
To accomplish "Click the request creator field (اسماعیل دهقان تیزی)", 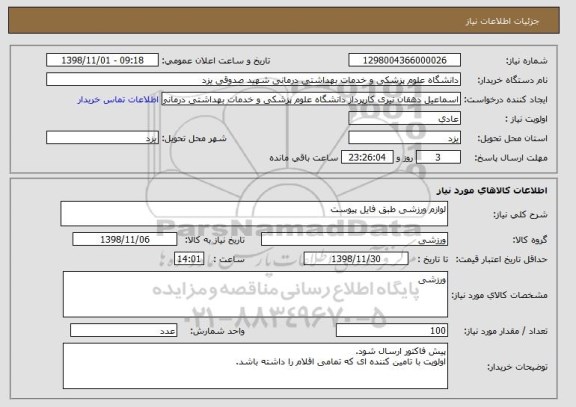I will pos(311,99).
